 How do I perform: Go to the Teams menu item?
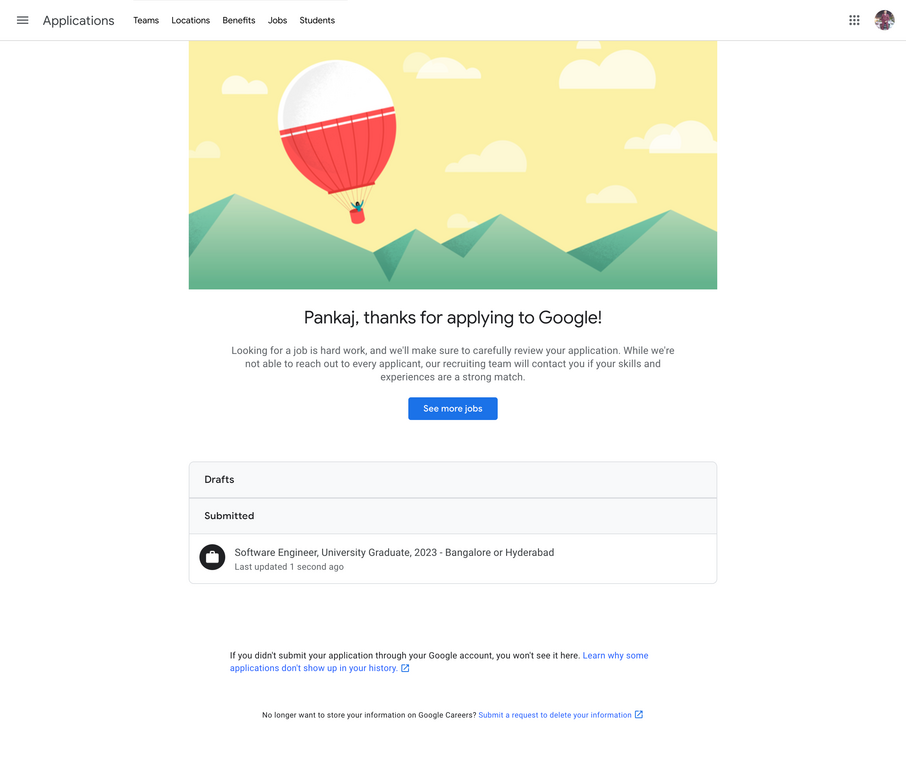146,20
